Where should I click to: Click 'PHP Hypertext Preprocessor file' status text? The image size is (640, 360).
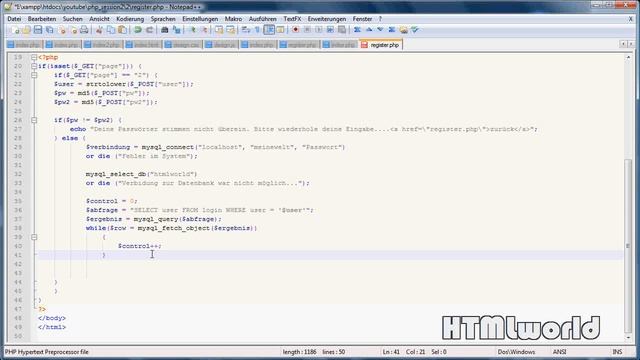(x=47, y=352)
